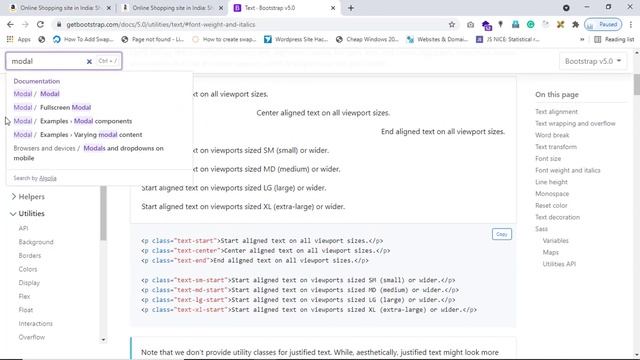
Task: Open the Extensions puzzle icon
Action: click(x=575, y=24)
